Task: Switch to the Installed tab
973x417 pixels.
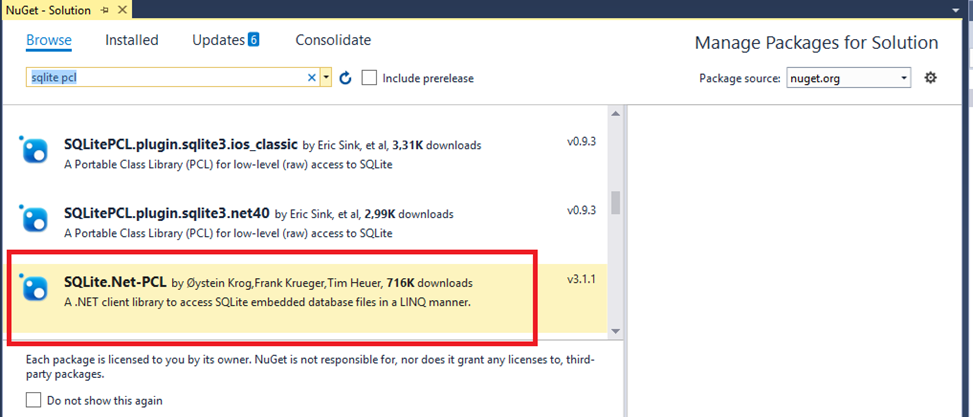Action: point(132,41)
